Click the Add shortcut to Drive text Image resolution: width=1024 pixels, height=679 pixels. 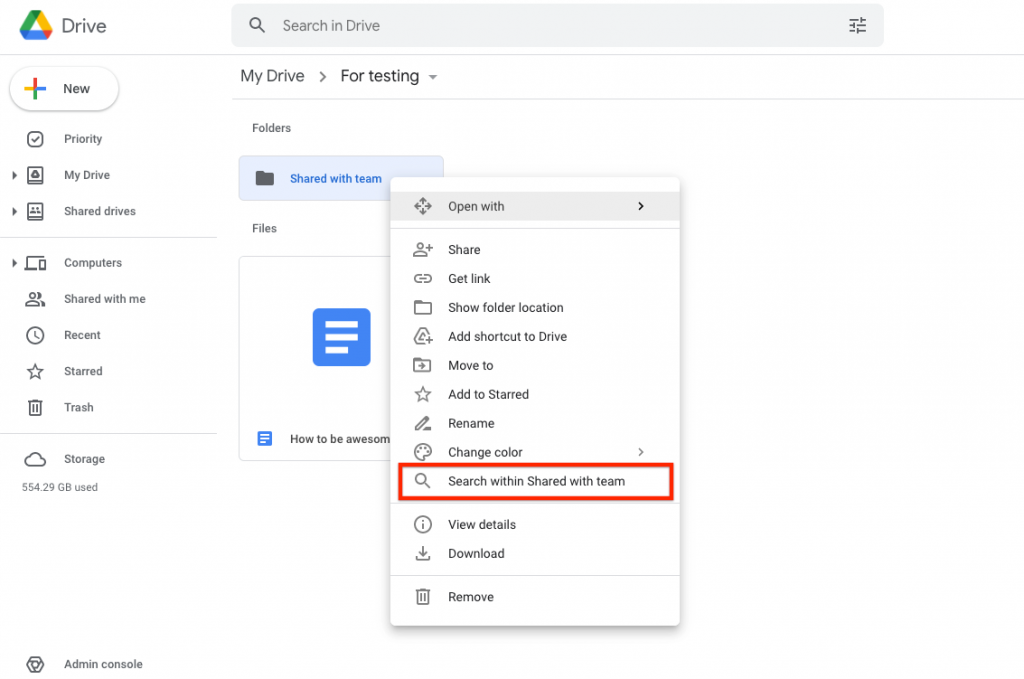pyautogui.click(x=507, y=336)
